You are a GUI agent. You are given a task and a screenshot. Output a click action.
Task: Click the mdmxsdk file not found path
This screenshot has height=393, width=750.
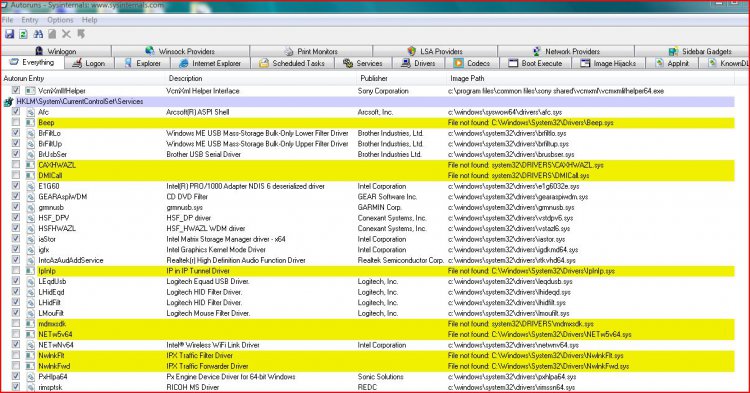tap(521, 324)
